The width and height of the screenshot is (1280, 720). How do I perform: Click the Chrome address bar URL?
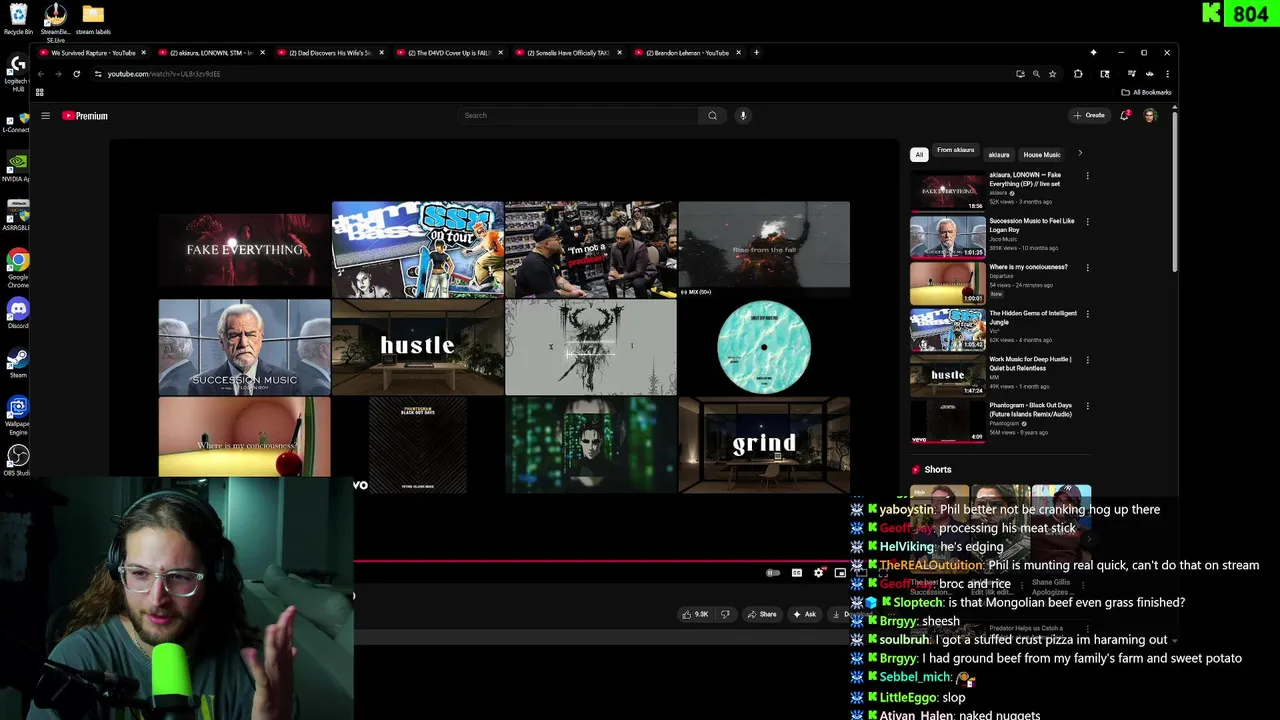pos(164,74)
